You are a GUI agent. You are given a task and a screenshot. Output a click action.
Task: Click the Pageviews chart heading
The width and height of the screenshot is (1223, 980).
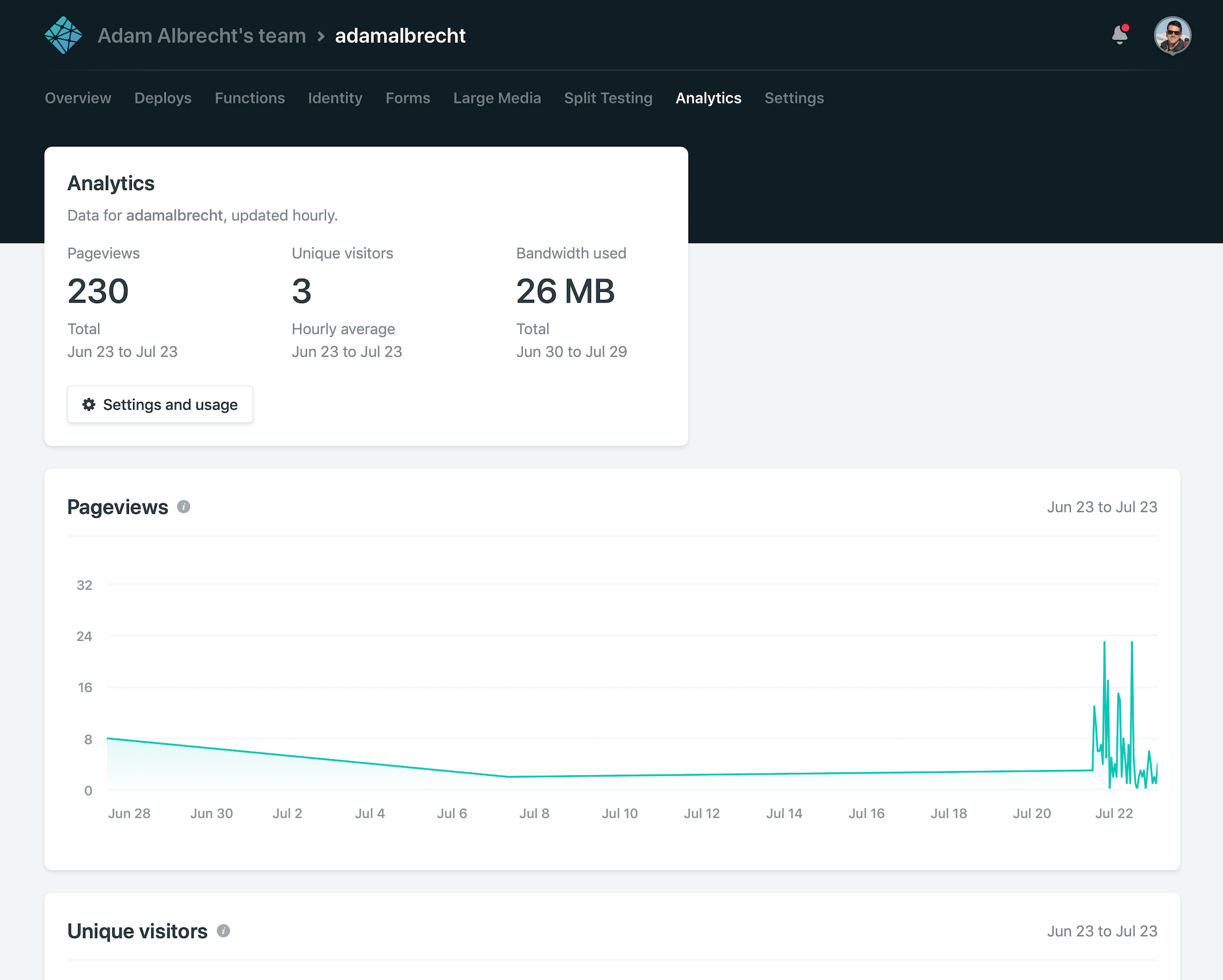tap(118, 507)
